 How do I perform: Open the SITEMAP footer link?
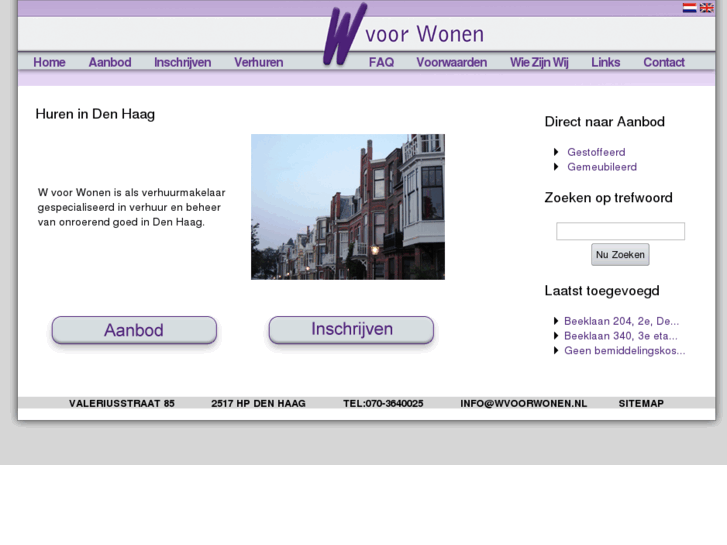(x=641, y=404)
